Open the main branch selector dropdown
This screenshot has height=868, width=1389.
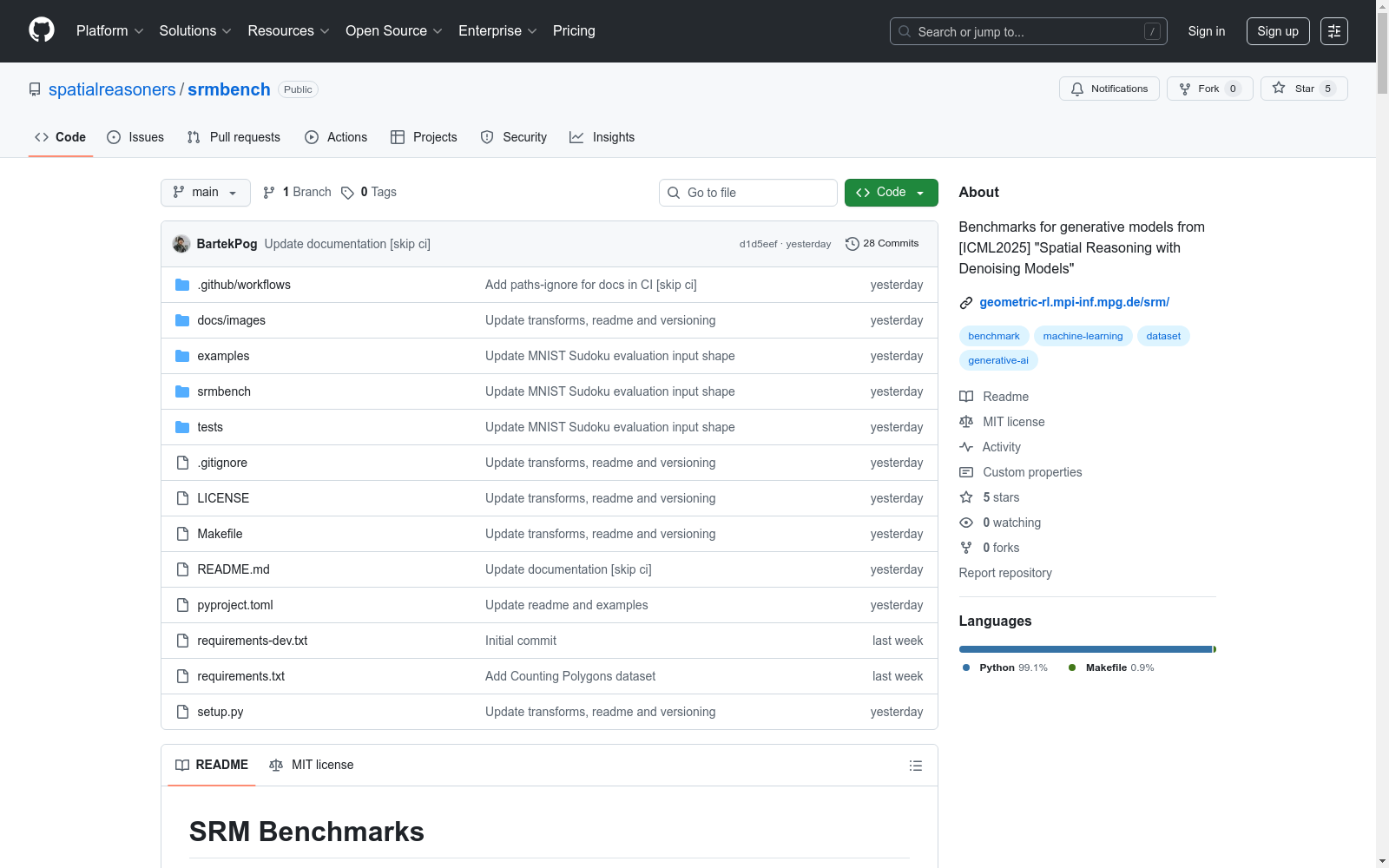click(x=206, y=193)
